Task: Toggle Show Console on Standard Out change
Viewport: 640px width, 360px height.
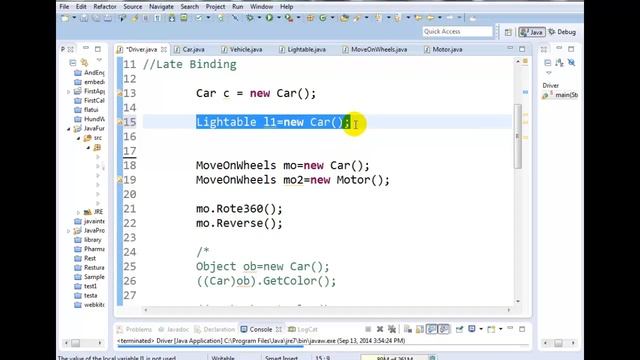Action: 432,329
